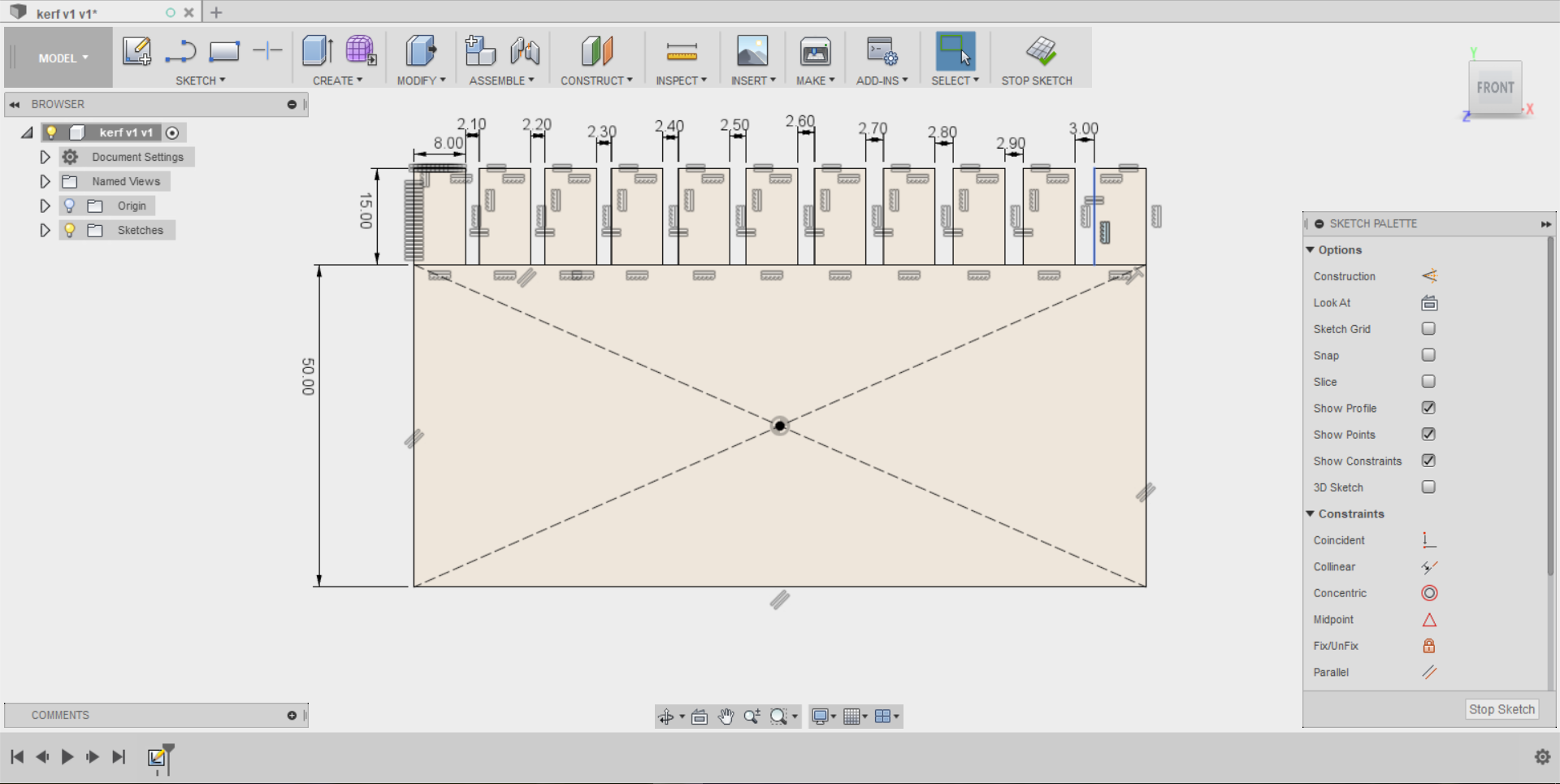Select the Point sketch tool icon
The height and width of the screenshot is (784, 1560).
click(267, 51)
